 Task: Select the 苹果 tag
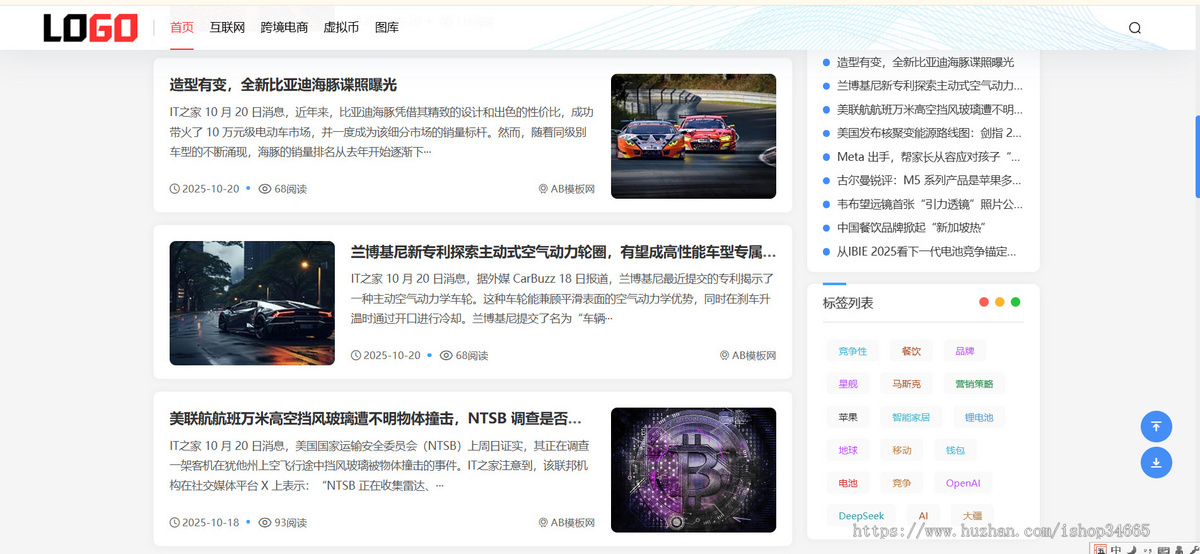847,417
